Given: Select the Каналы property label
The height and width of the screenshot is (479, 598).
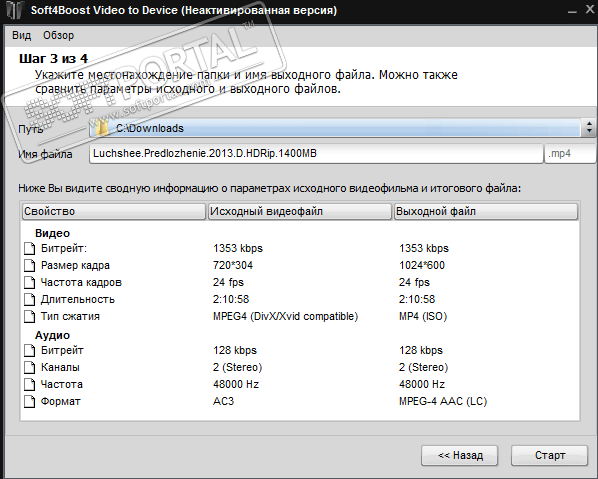Looking at the screenshot, I should point(60,367).
